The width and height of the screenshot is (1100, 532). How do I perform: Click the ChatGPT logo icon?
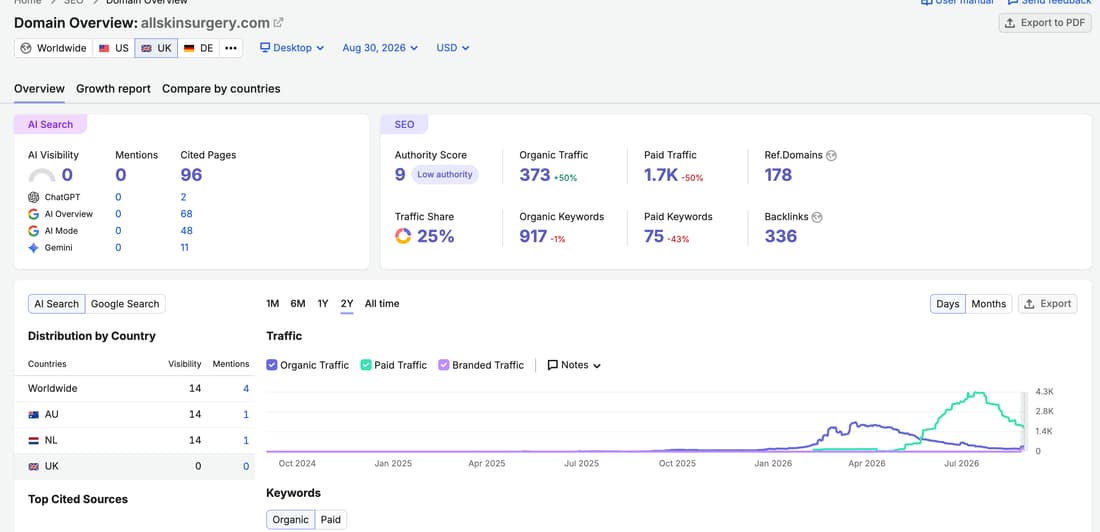pyautogui.click(x=34, y=197)
